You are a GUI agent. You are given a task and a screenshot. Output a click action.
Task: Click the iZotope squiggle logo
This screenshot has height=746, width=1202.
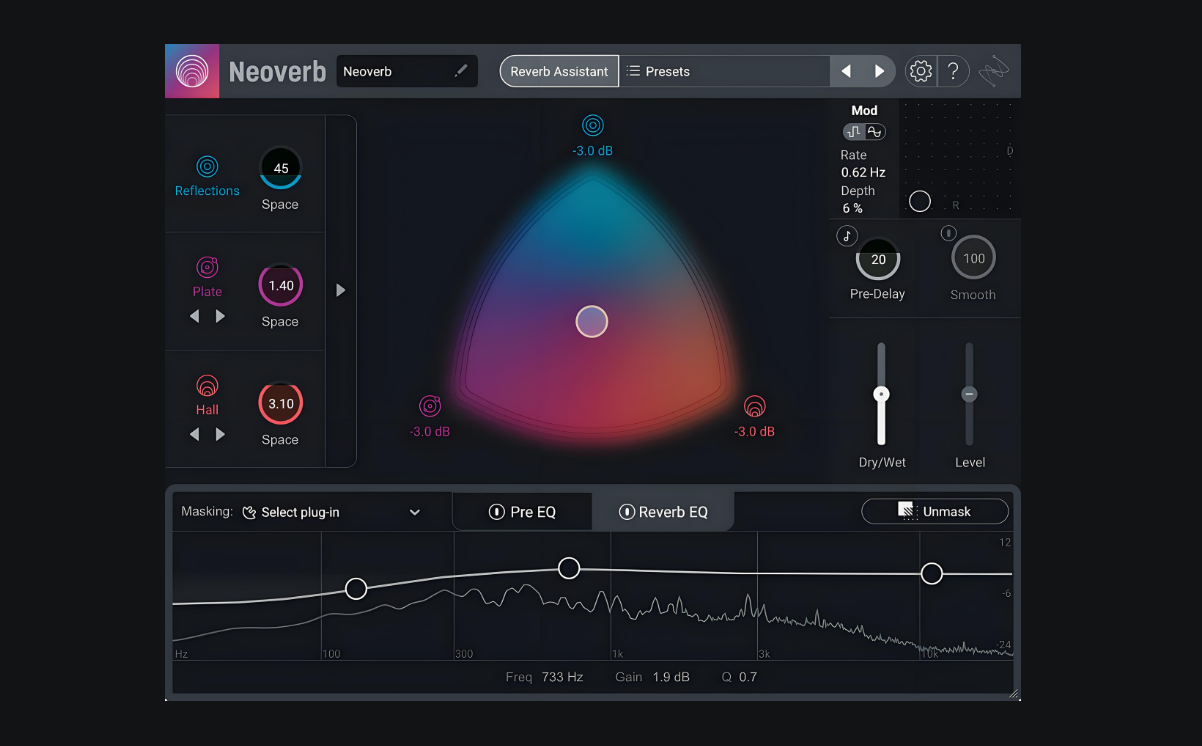click(995, 71)
